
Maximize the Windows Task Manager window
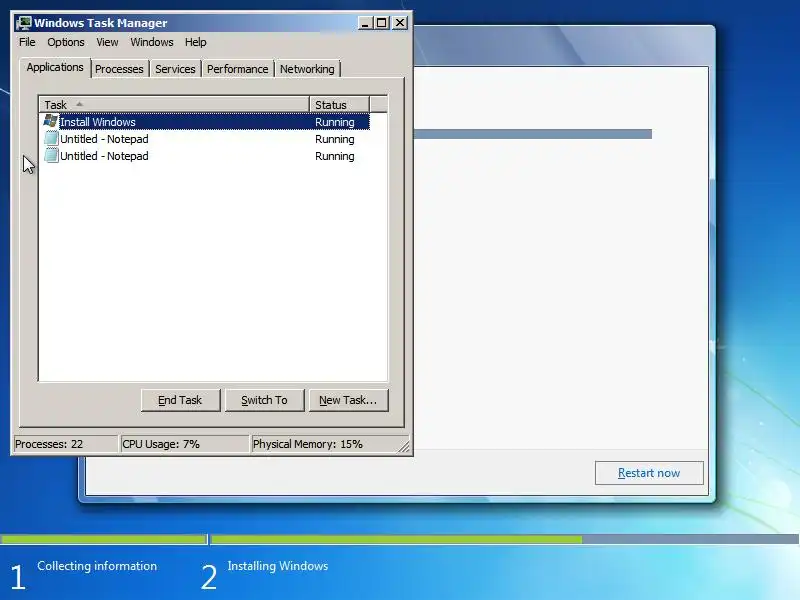click(x=382, y=23)
